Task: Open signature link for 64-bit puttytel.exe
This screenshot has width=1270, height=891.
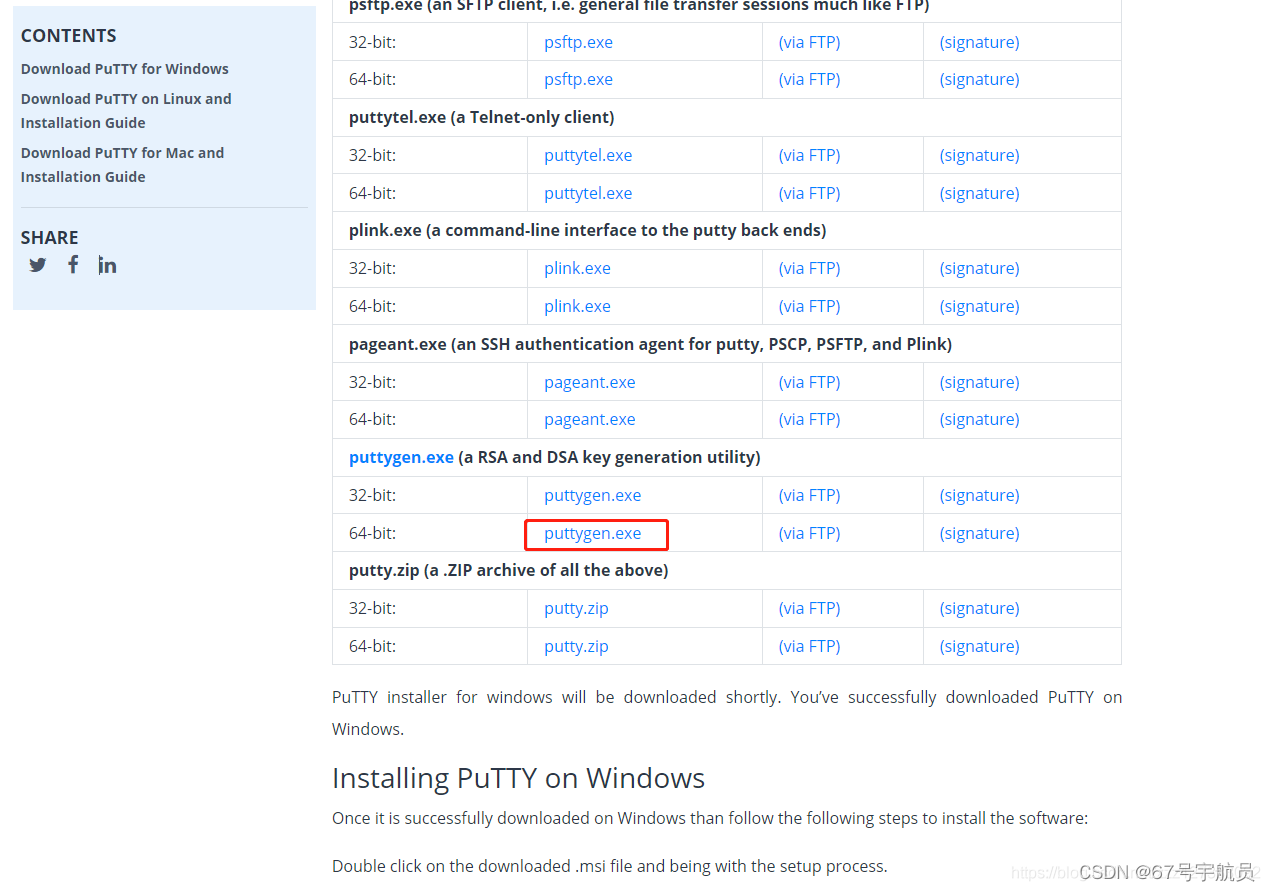Action: point(979,193)
